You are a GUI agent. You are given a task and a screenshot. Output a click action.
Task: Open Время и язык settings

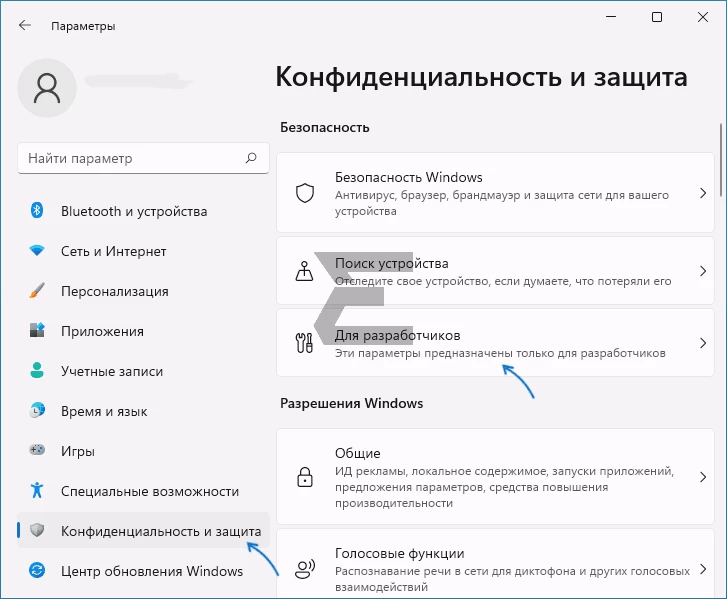[x=143, y=411]
